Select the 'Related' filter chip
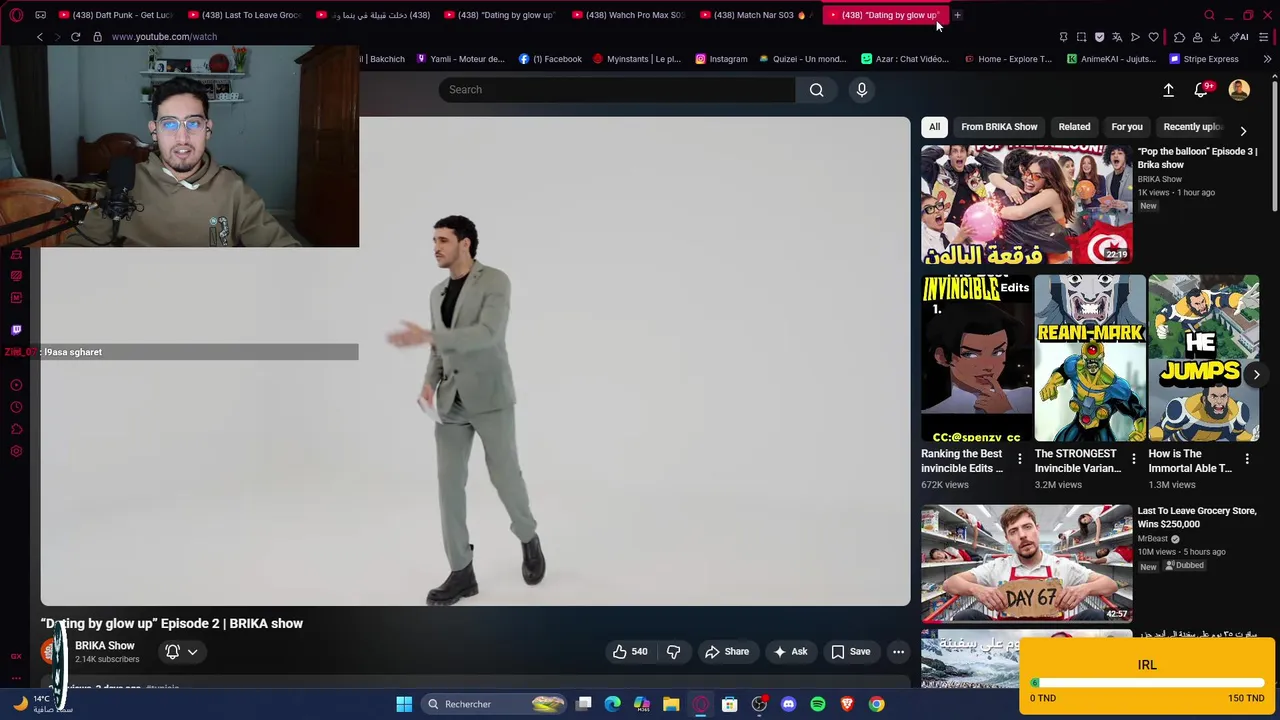 click(x=1074, y=127)
